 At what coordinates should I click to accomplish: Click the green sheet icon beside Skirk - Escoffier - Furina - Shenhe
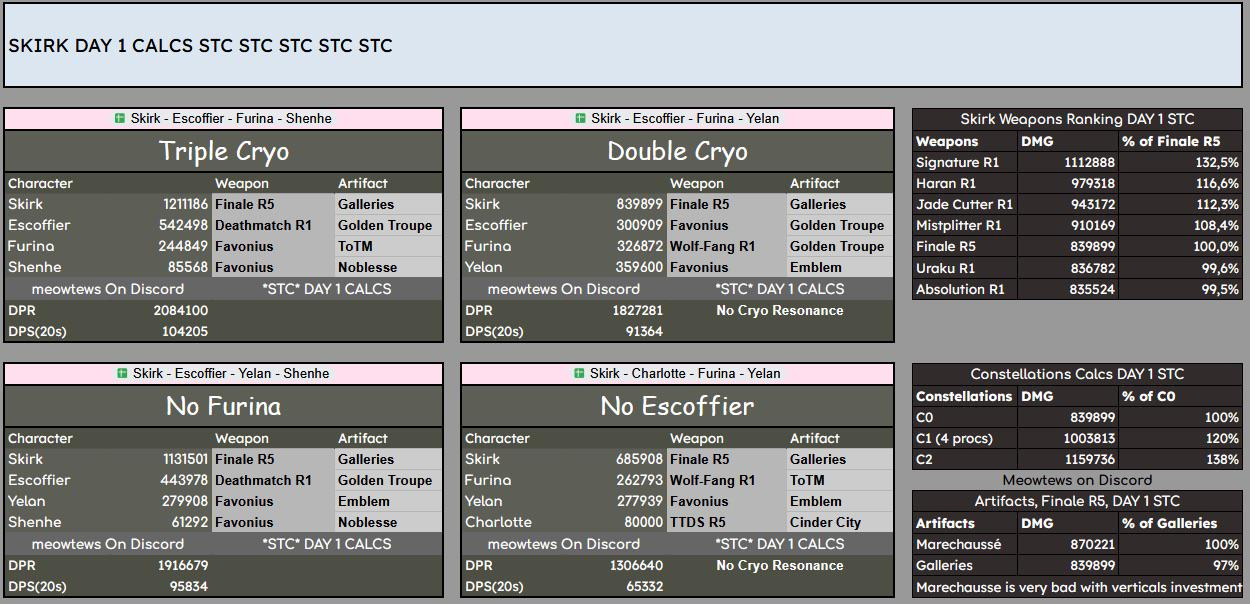(x=120, y=119)
